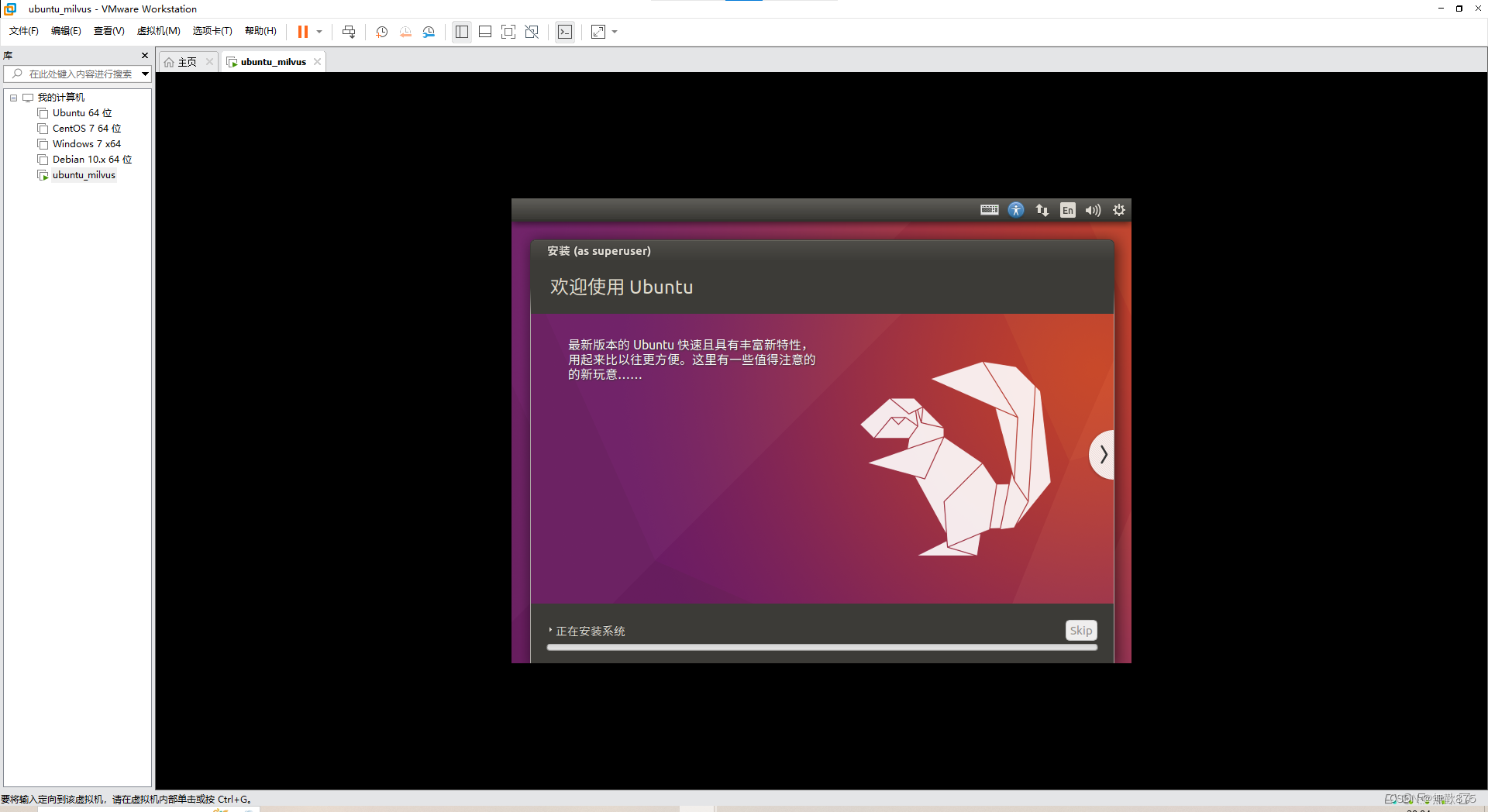Open the 选项卡(T) menu

212,31
